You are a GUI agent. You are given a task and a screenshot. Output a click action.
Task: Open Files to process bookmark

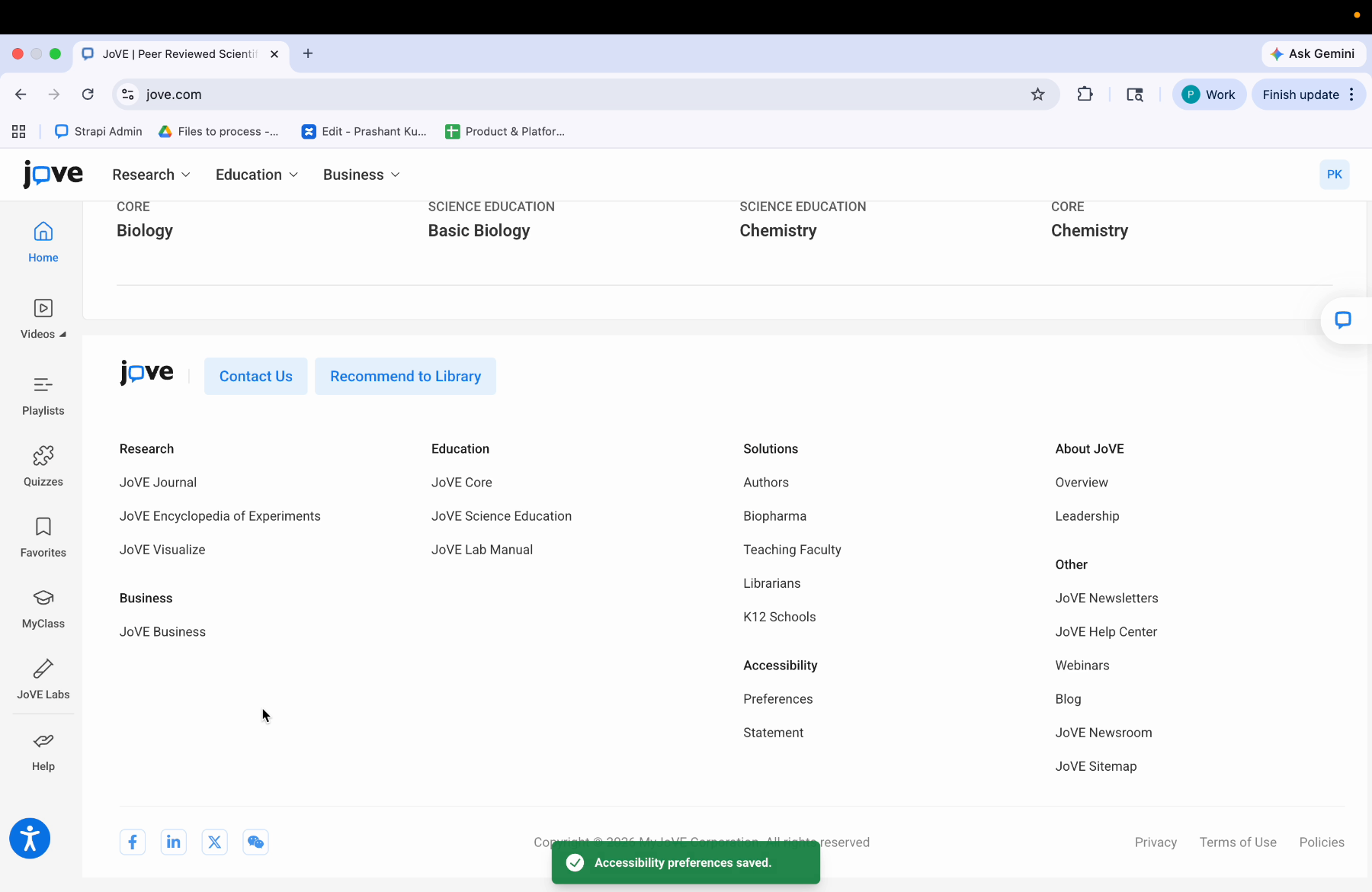pos(219,131)
